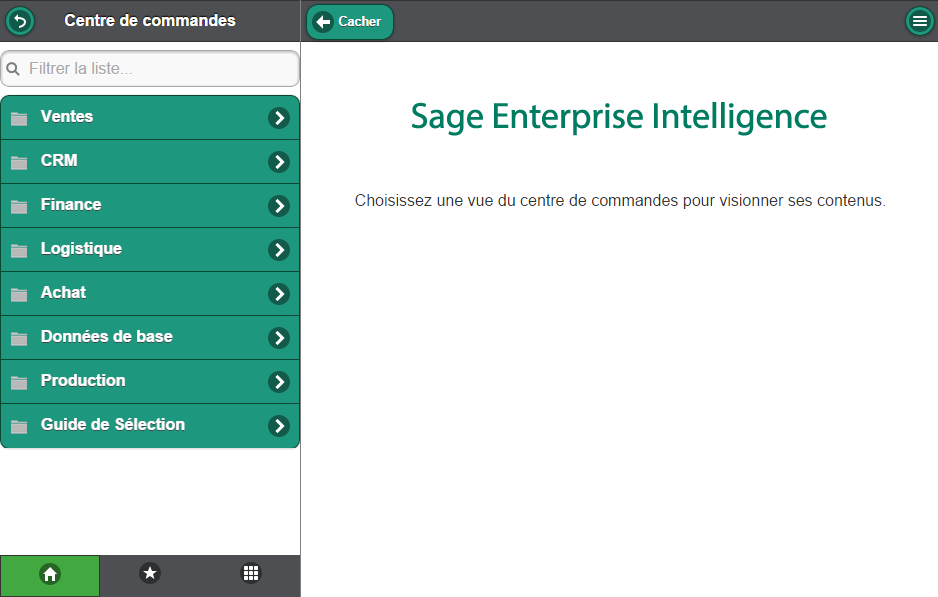Expand CRM using its chevron arrow
The width and height of the screenshot is (938, 597).
279,162
